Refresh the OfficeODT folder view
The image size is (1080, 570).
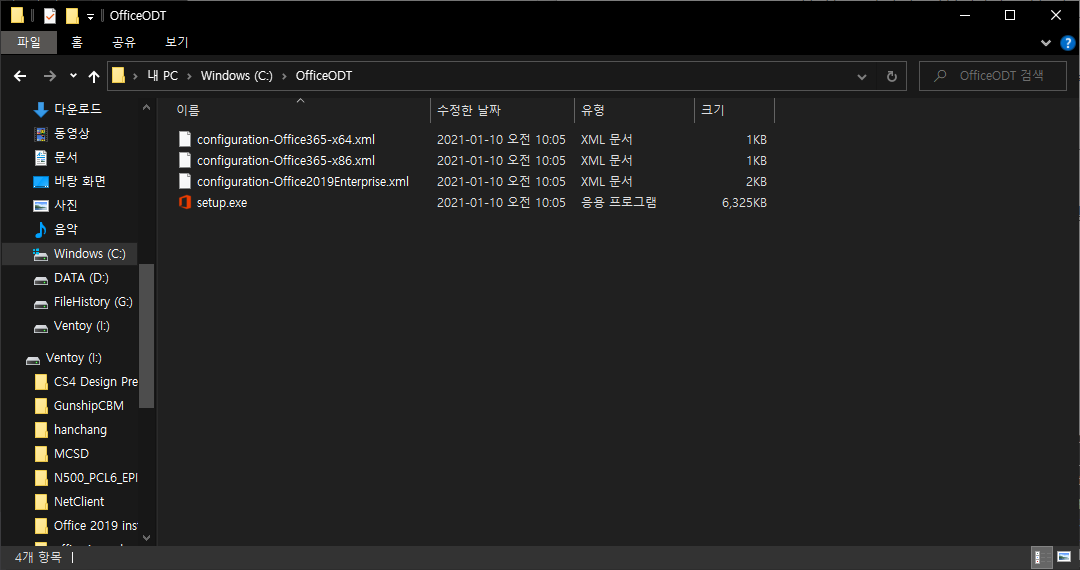891,76
